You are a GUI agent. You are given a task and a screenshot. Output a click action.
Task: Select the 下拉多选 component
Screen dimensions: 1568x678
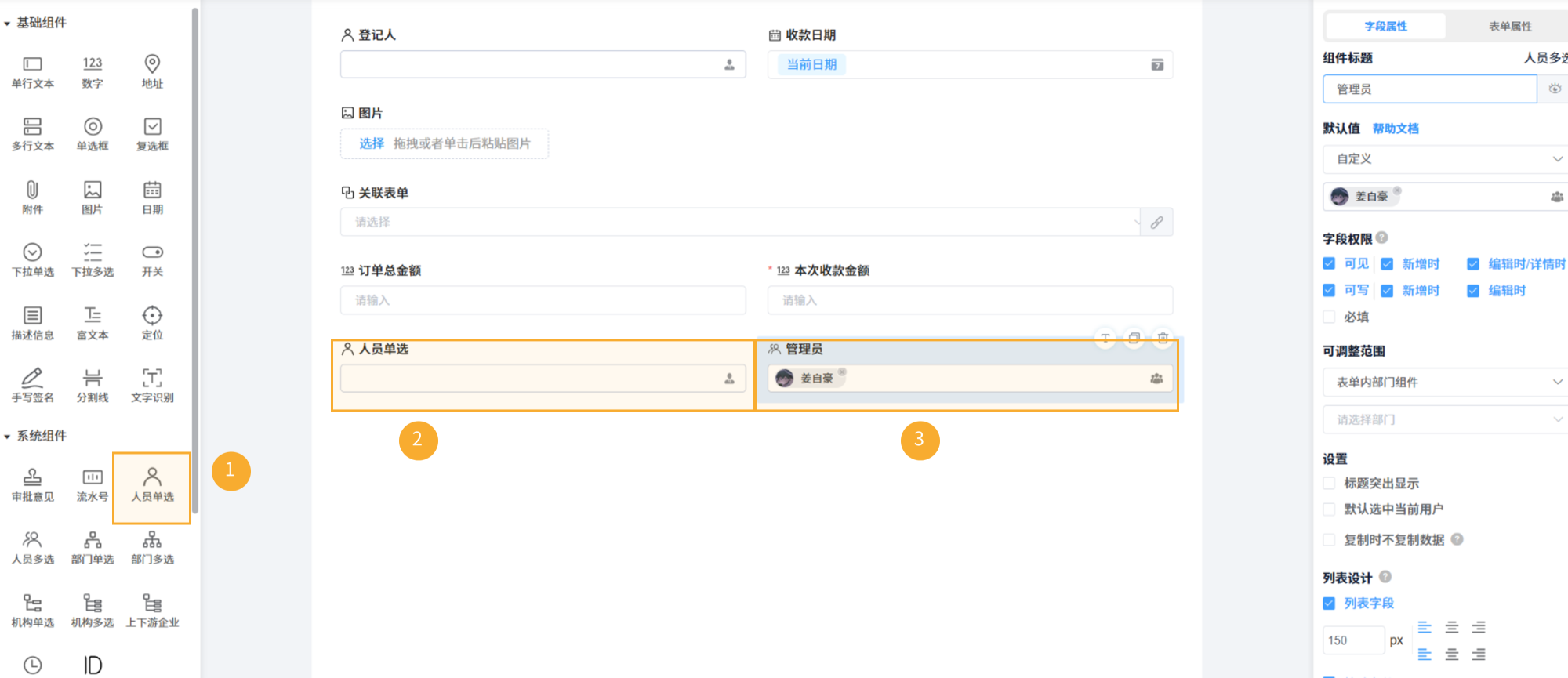point(93,261)
